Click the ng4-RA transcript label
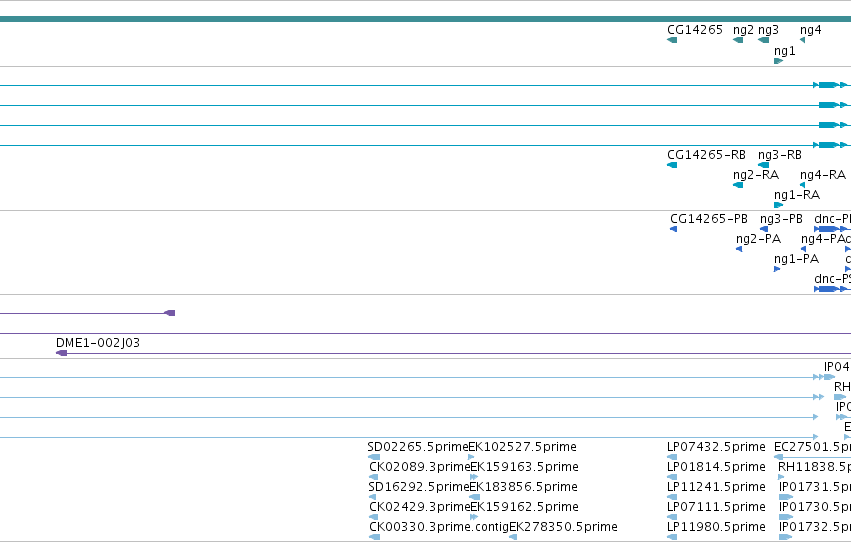The height and width of the screenshot is (542, 851). click(823, 175)
